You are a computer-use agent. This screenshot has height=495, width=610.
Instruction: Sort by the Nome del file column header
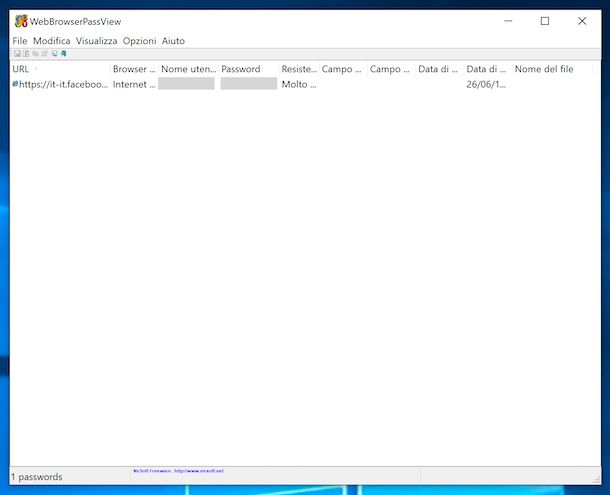point(552,69)
